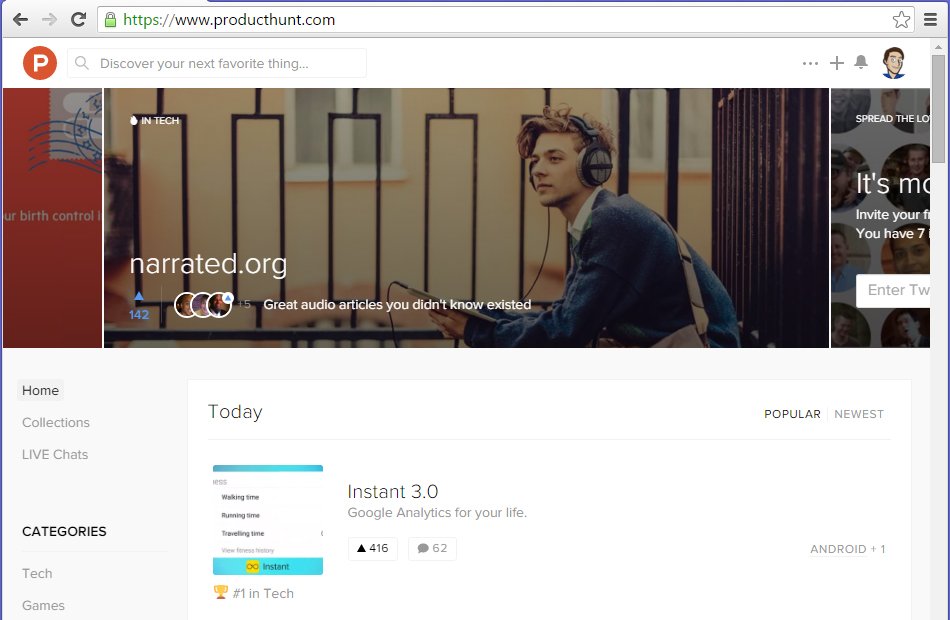Click the Today heading
950x620 pixels.
pyautogui.click(x=235, y=412)
